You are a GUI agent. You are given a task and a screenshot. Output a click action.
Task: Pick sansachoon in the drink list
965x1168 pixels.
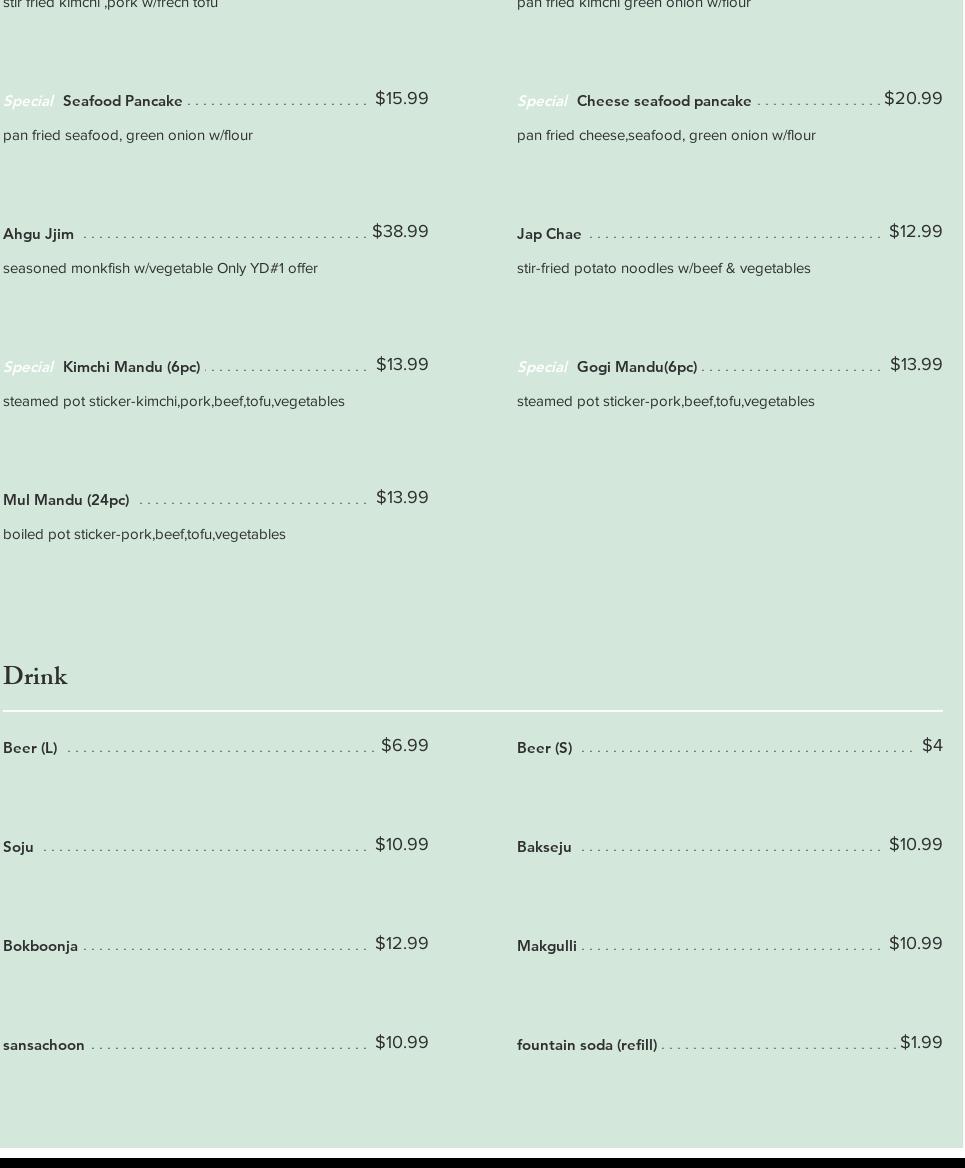[44, 1045]
